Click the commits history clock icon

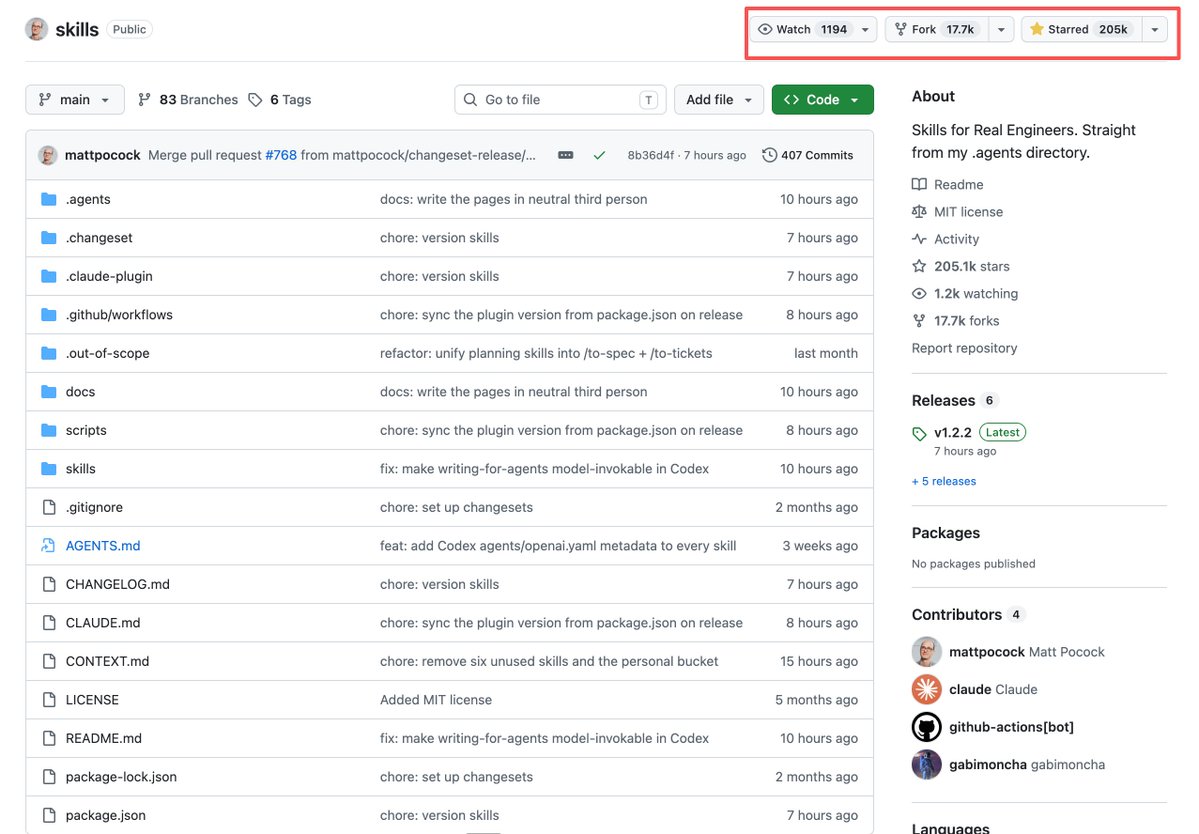pos(769,155)
